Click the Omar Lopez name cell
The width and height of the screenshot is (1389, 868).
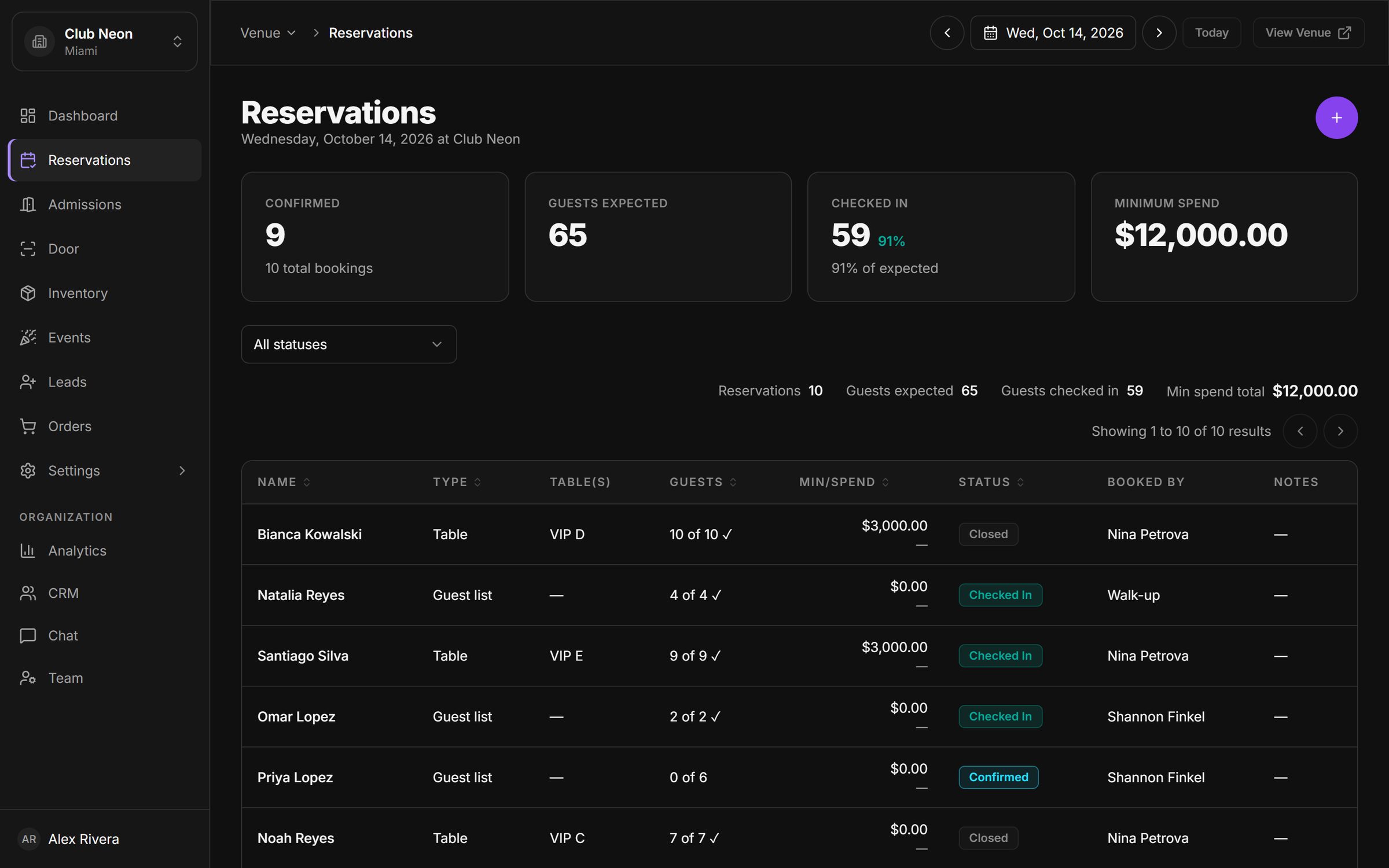click(x=296, y=716)
